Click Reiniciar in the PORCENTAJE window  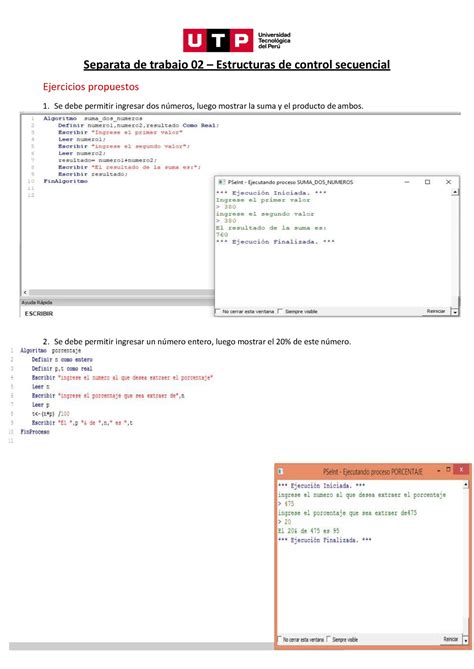451,639
